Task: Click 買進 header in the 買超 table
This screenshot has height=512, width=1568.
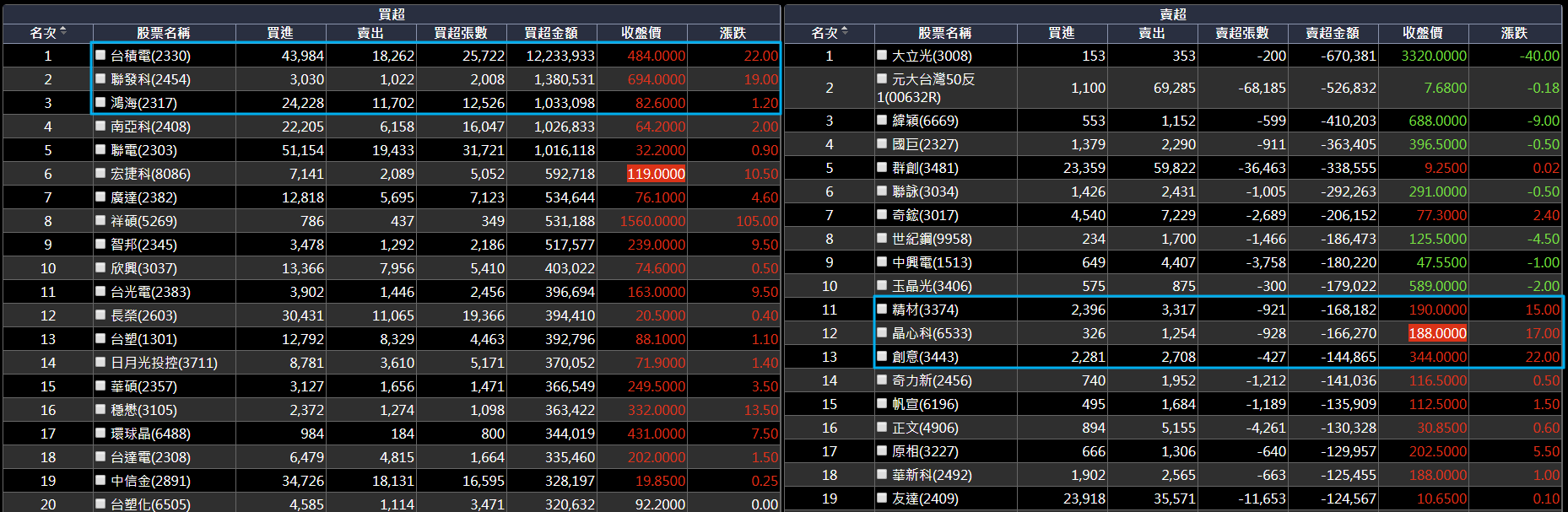Action: coord(280,33)
